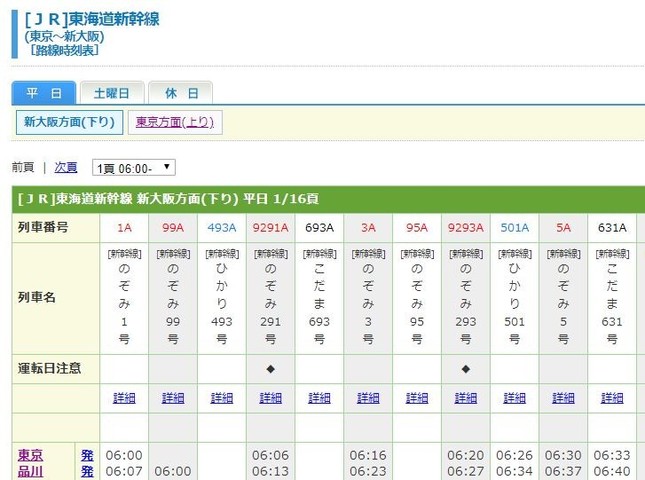Select the 休日 tab

(181, 93)
